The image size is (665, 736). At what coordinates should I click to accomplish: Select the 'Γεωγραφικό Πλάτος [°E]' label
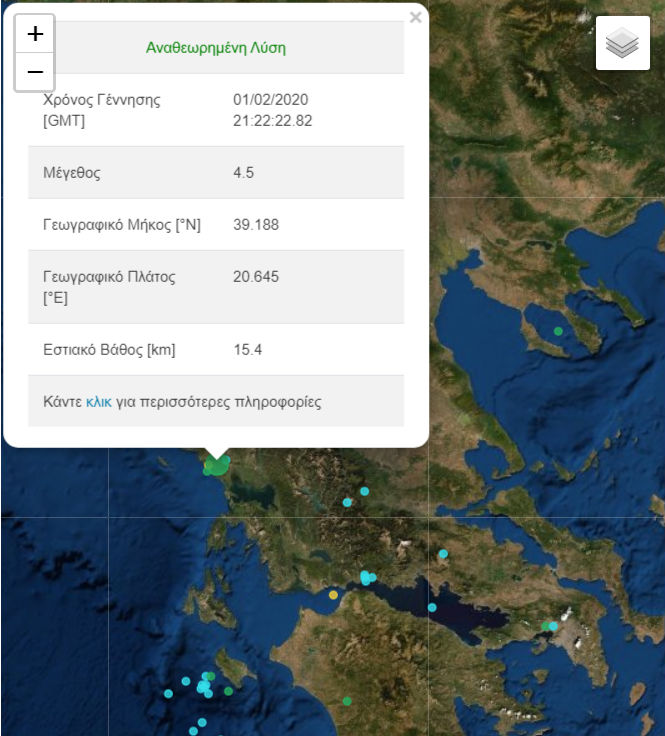109,287
